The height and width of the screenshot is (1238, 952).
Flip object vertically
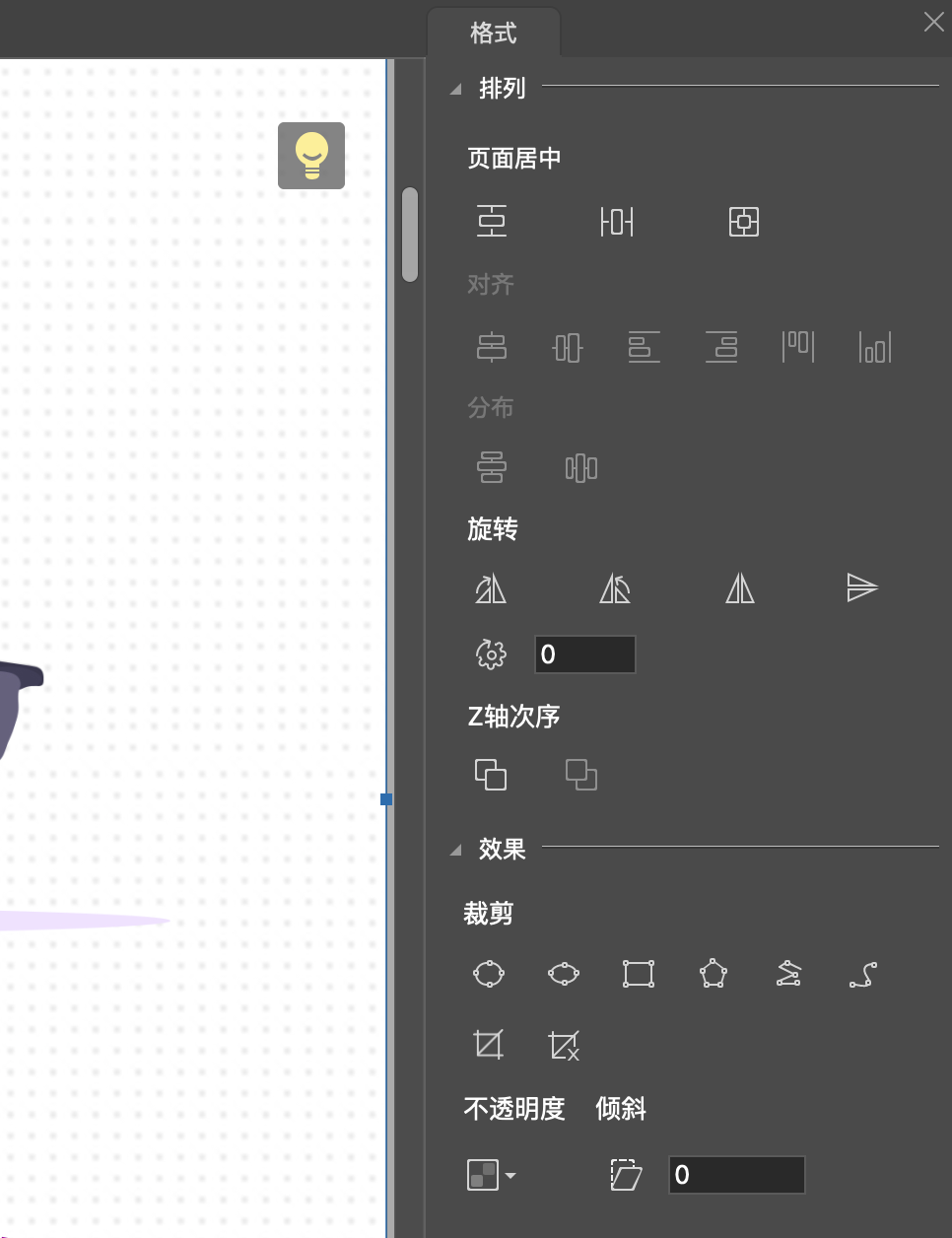tap(862, 588)
